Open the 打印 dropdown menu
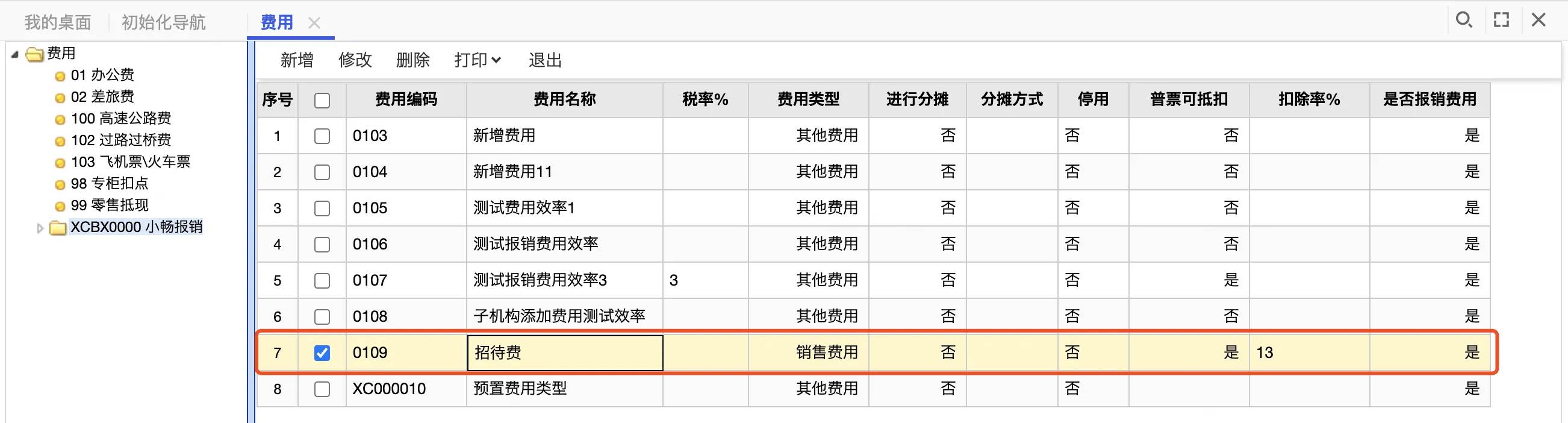1568x423 pixels. pos(478,60)
